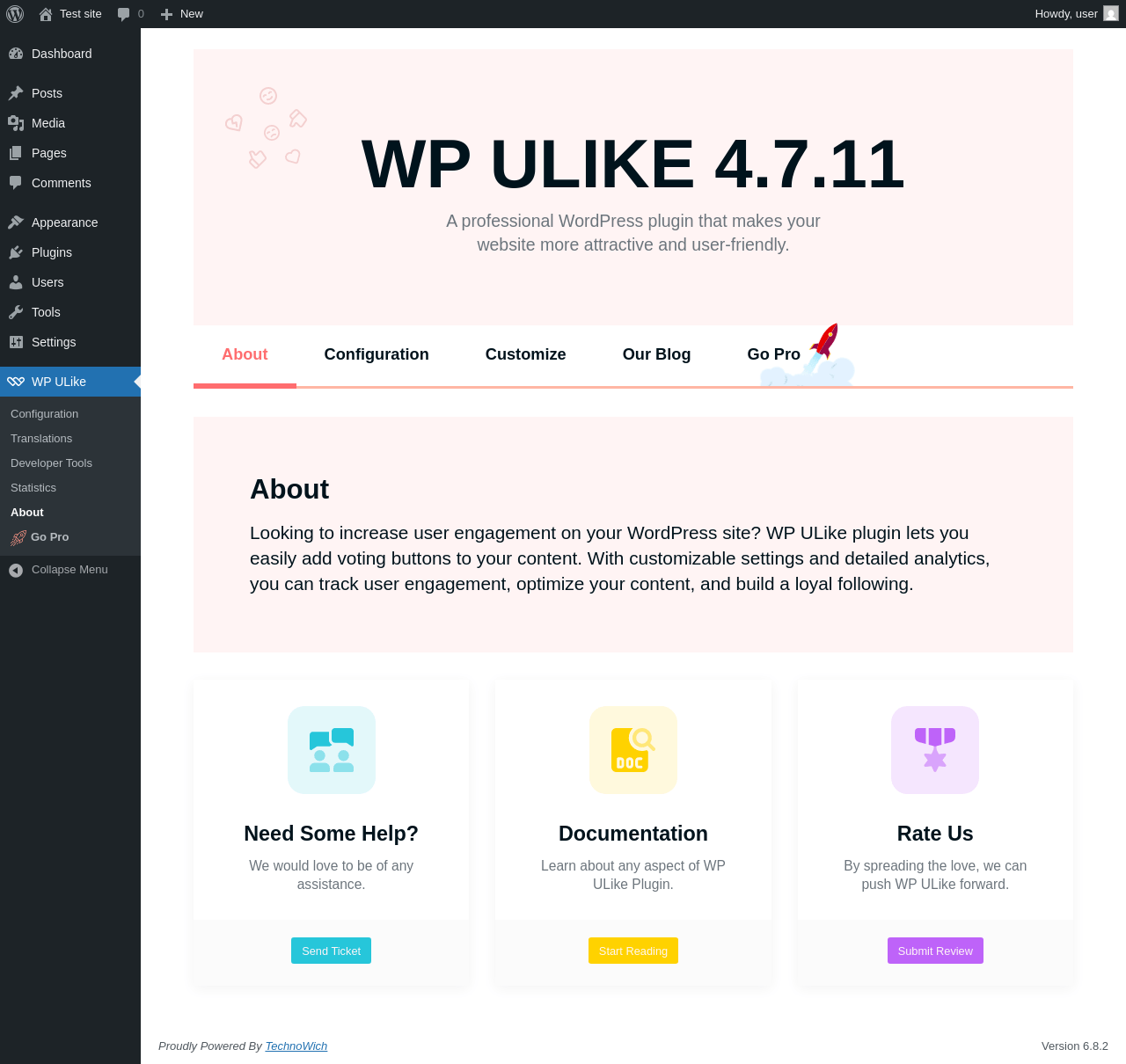Open the Statistics submenu item
This screenshot has width=1126, height=1064.
[x=70, y=488]
